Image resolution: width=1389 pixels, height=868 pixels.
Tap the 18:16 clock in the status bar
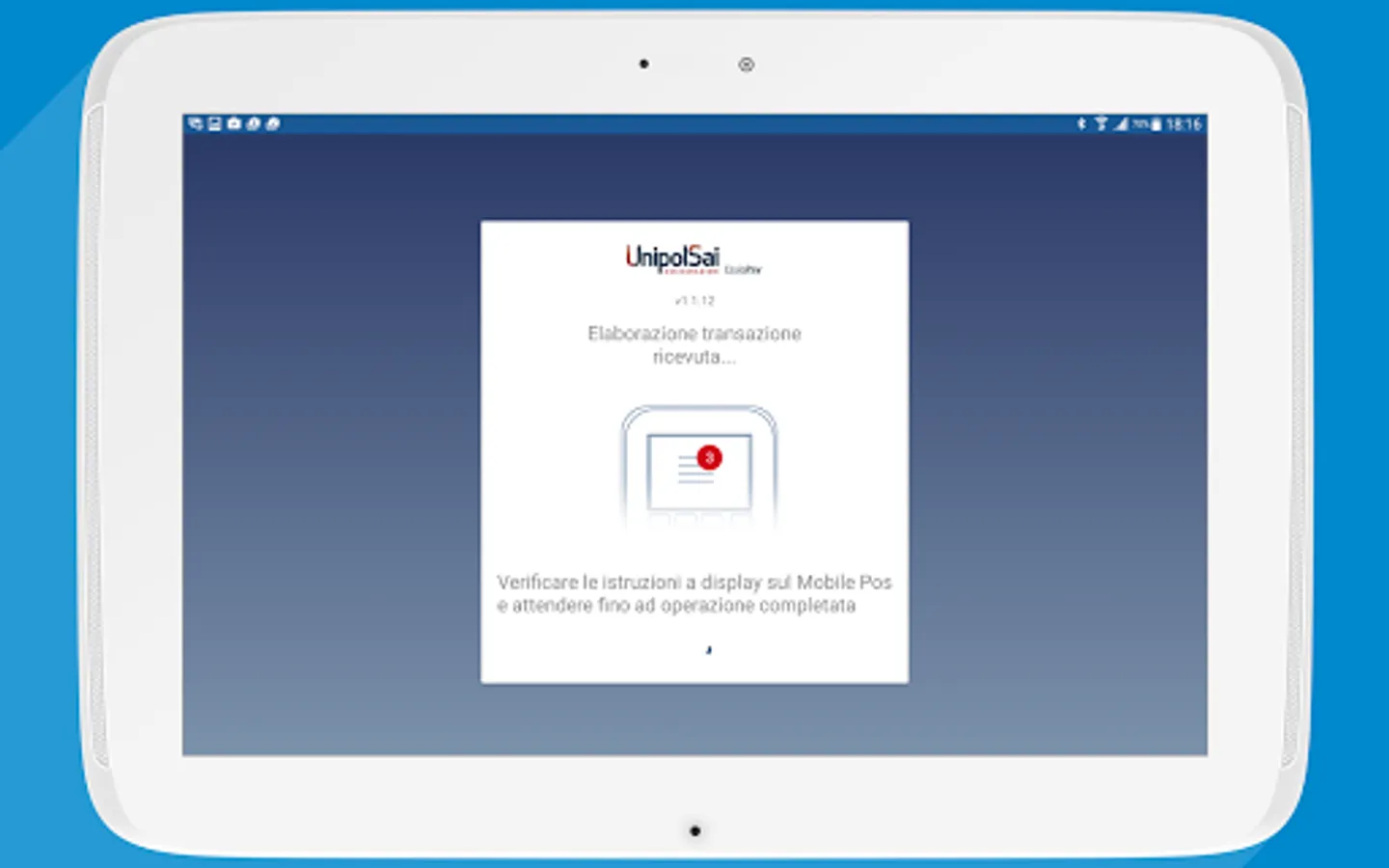[1184, 124]
